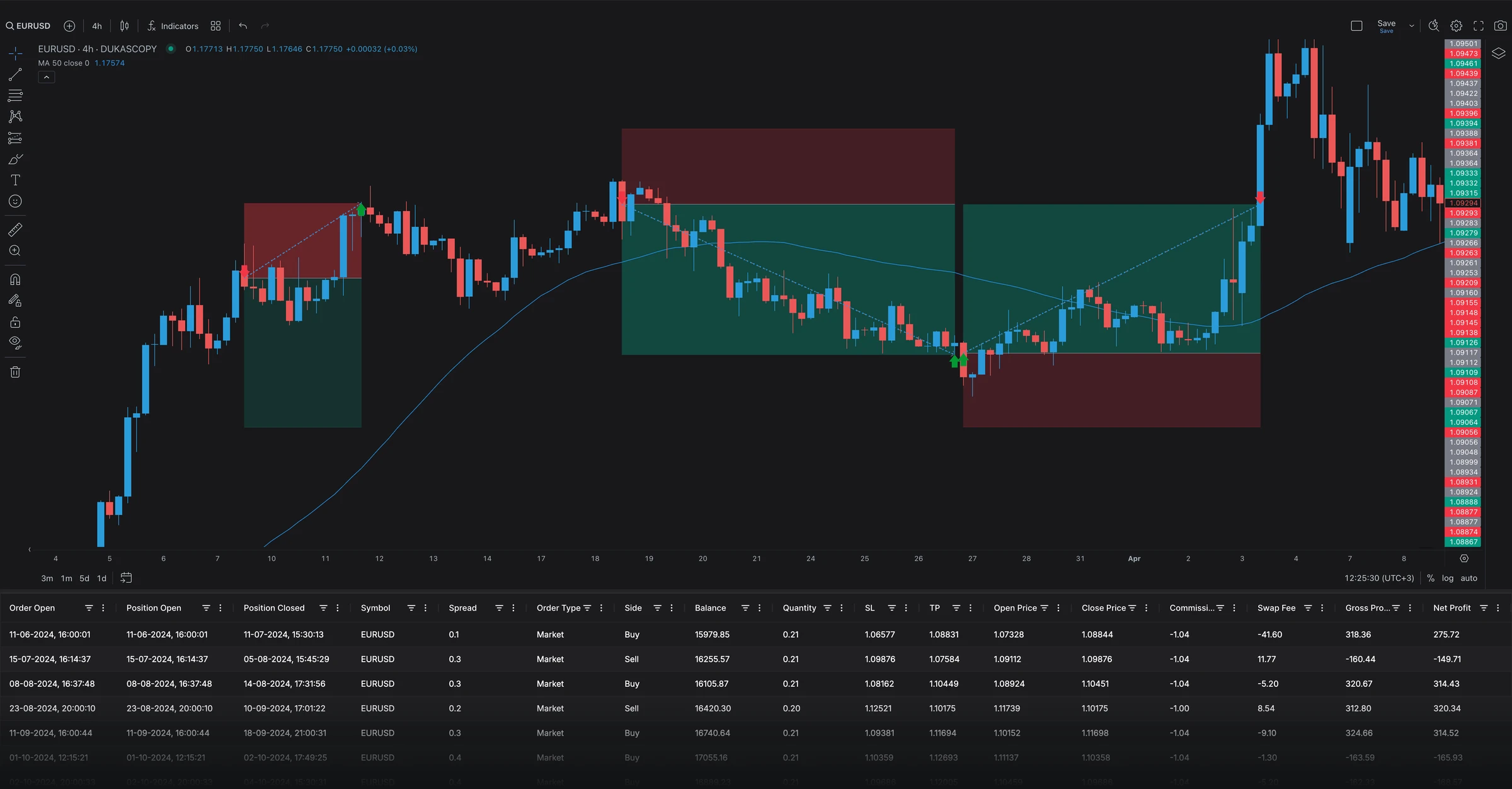Set range to 1m
The height and width of the screenshot is (789, 1512).
(x=67, y=578)
